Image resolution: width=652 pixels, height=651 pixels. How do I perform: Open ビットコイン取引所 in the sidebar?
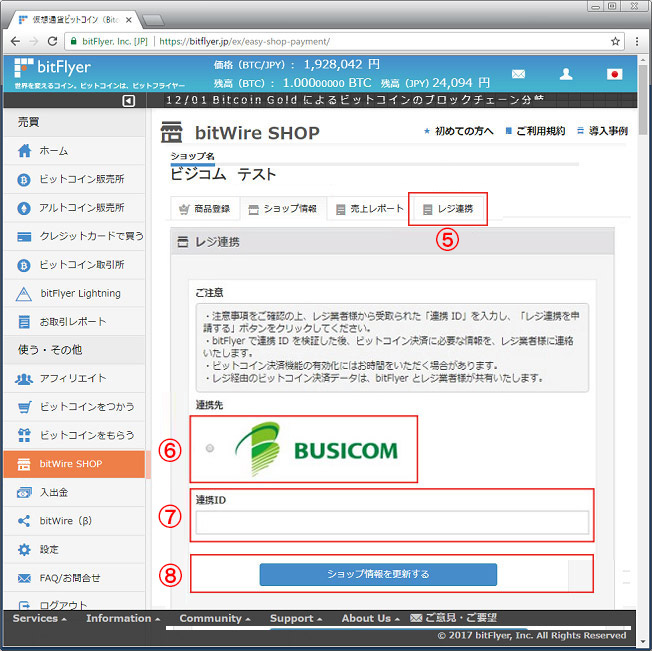click(74, 264)
